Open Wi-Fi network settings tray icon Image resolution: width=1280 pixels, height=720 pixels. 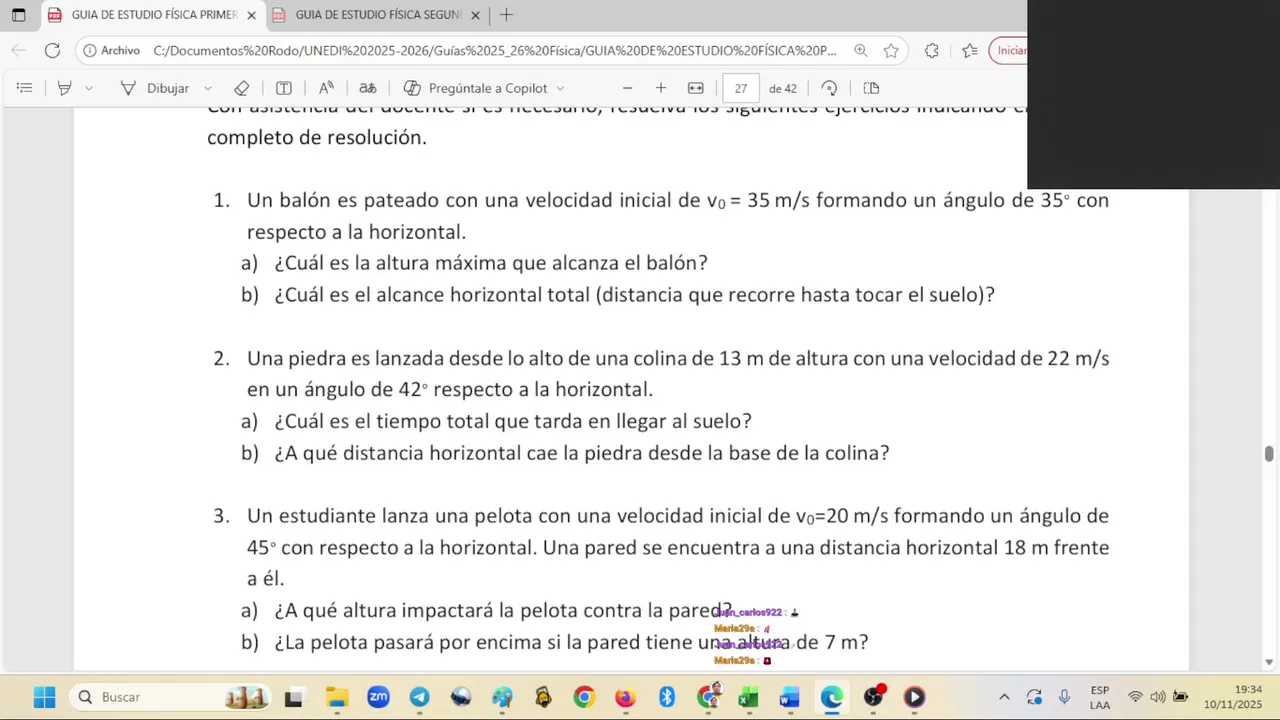[x=1135, y=697]
